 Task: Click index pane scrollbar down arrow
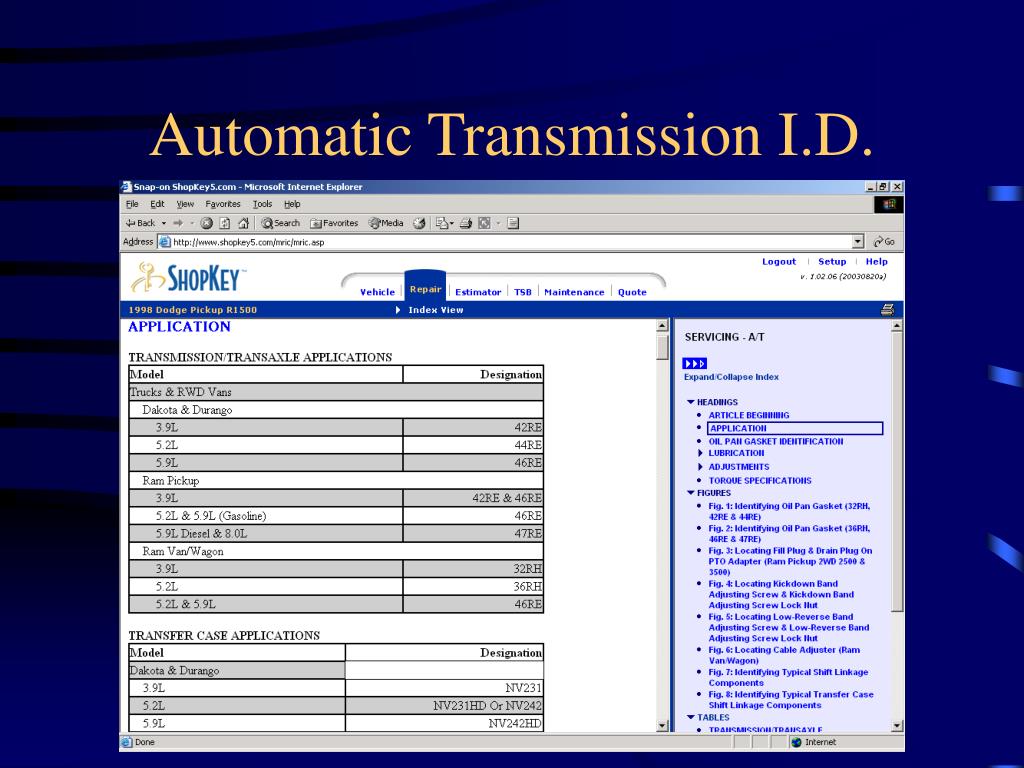pos(897,726)
